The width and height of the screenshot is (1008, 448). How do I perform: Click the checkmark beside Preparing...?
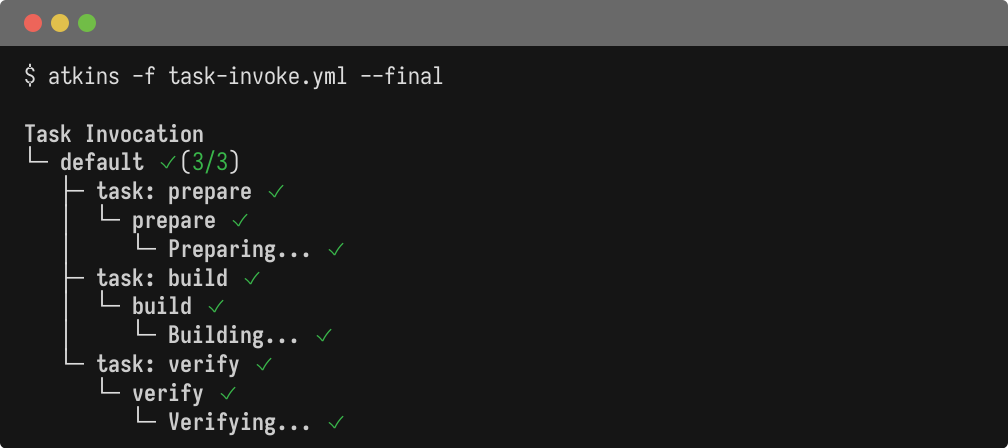[x=336, y=249]
